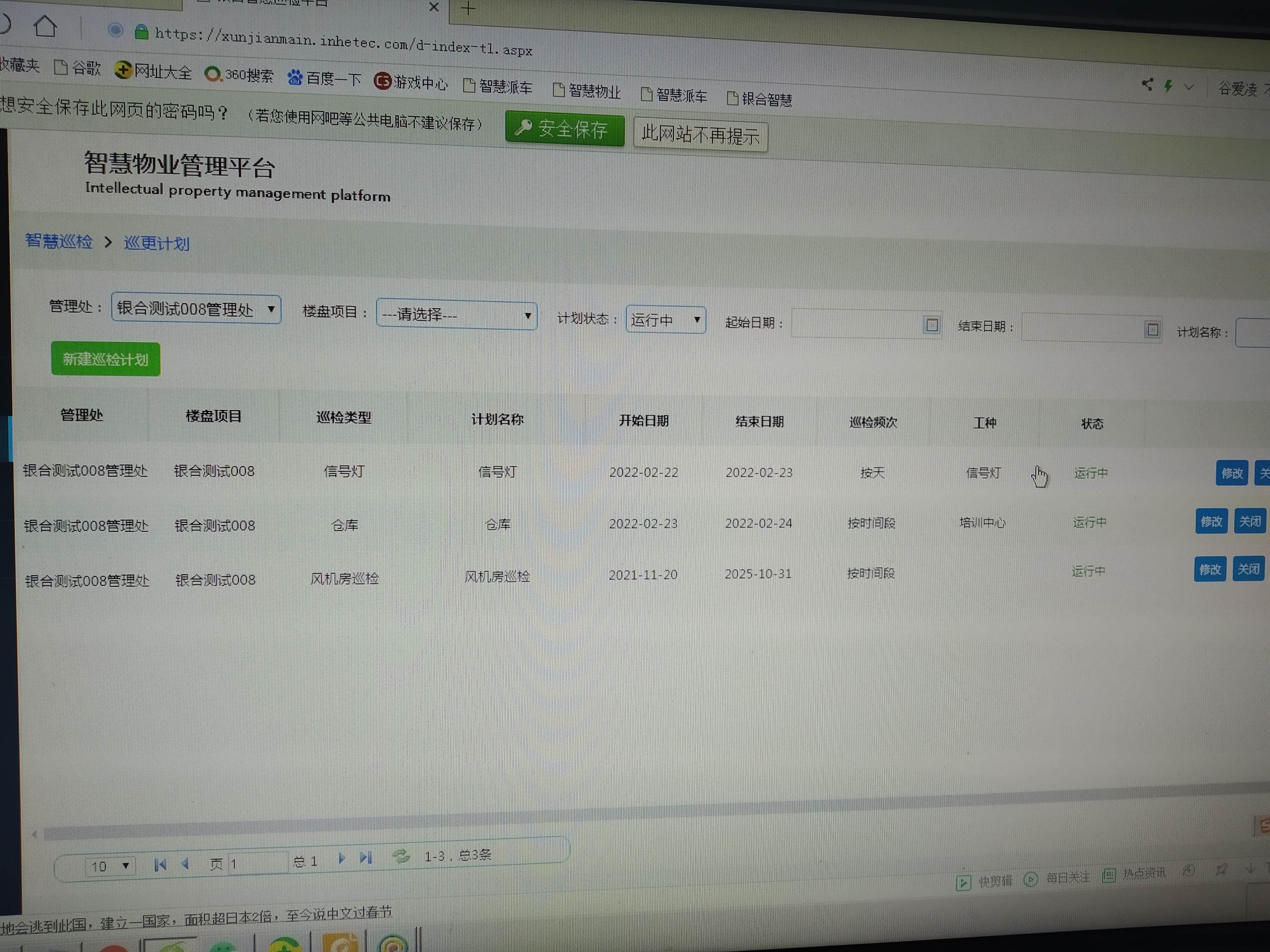Open the 谷歌 bookmark
1270x952 pixels.
point(77,68)
